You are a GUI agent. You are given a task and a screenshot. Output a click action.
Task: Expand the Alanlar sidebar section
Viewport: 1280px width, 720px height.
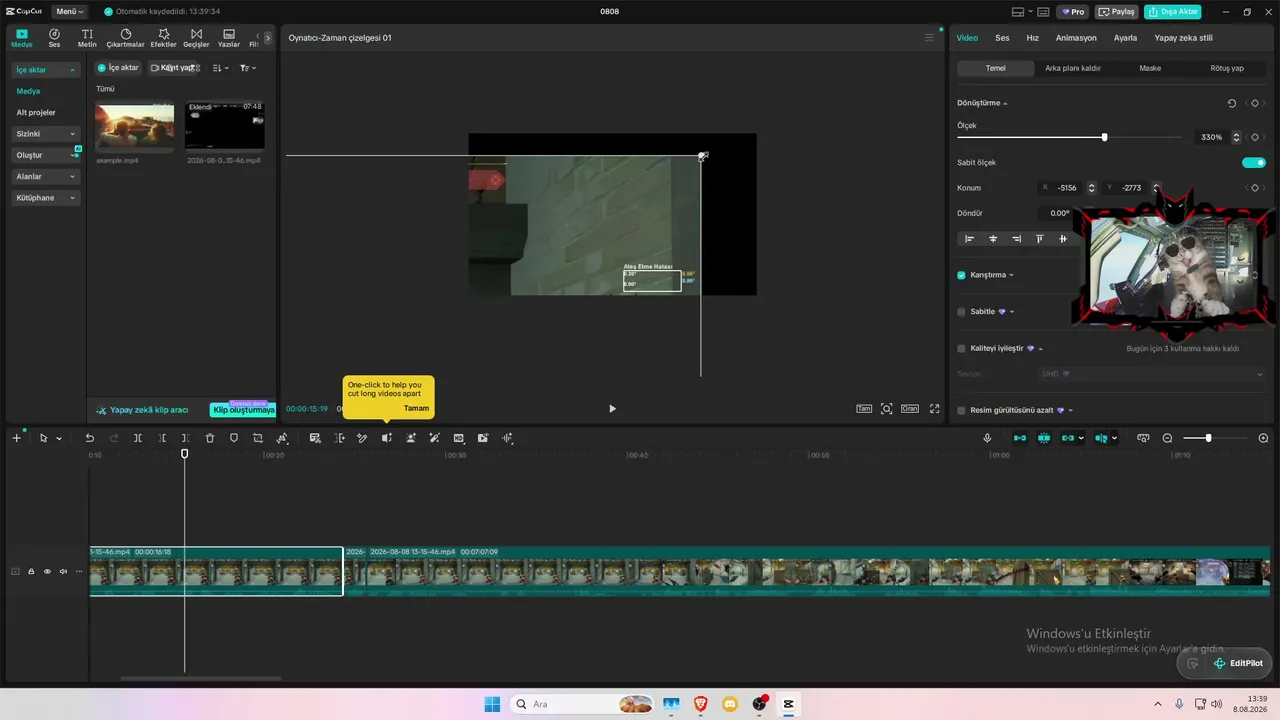[x=45, y=176]
